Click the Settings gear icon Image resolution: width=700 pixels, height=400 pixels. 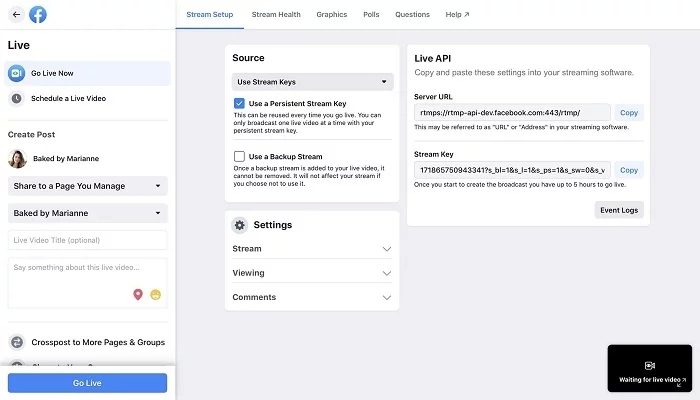coord(240,225)
